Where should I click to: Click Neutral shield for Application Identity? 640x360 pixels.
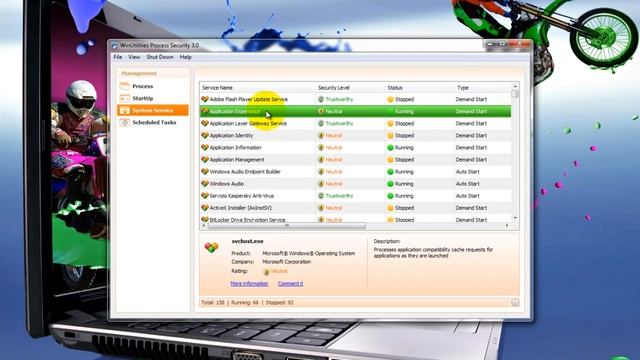coord(321,136)
